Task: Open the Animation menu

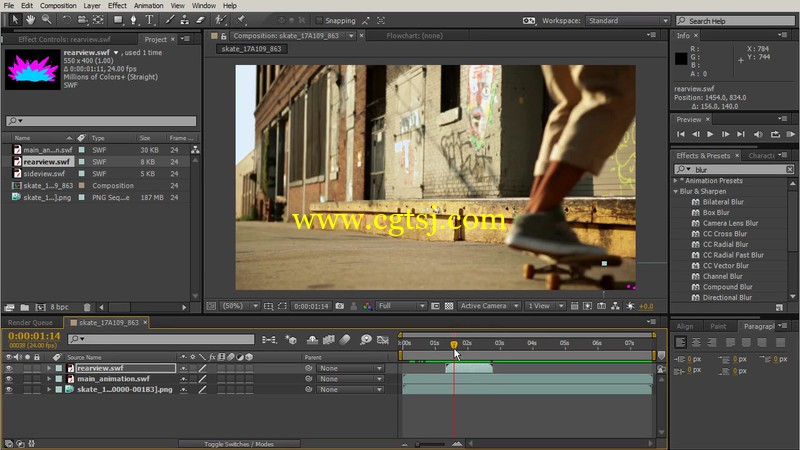Action: click(148, 6)
